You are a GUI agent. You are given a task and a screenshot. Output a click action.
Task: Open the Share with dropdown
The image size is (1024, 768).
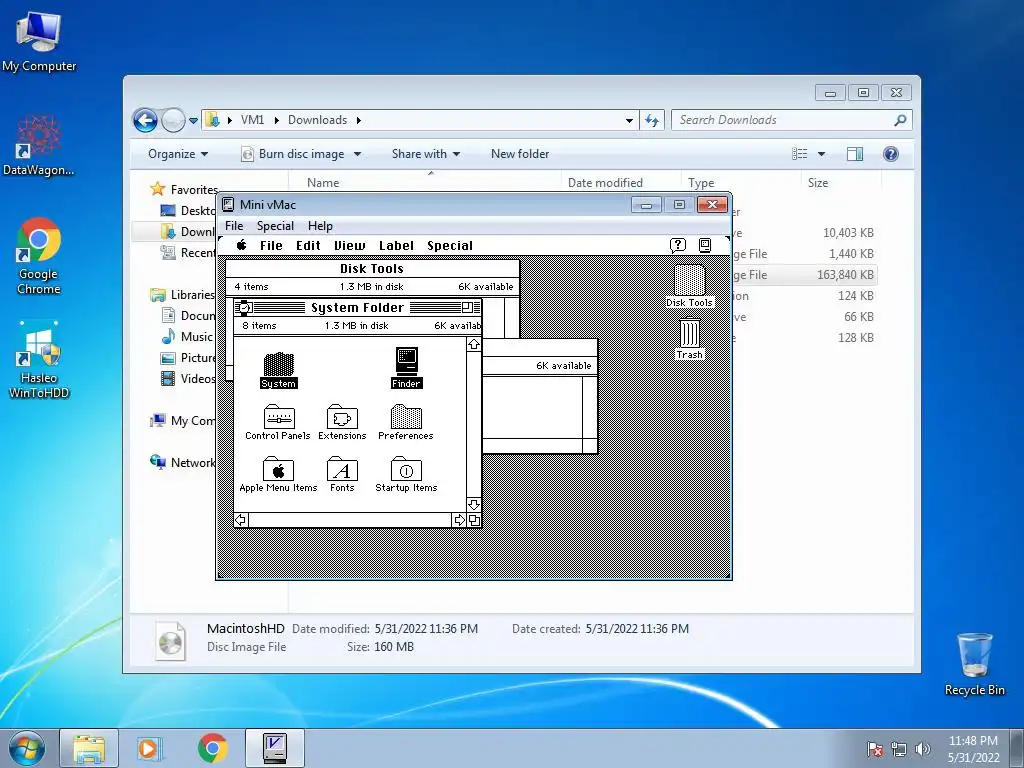(426, 154)
